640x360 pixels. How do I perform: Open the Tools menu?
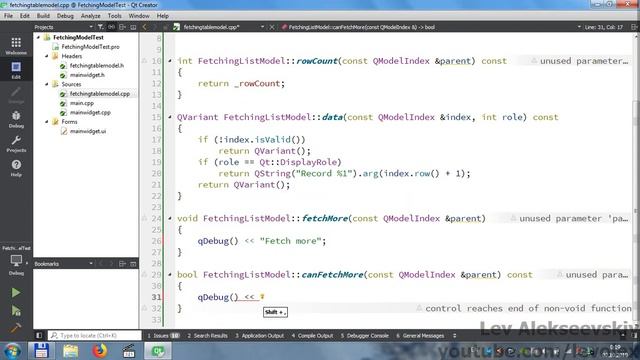point(114,16)
